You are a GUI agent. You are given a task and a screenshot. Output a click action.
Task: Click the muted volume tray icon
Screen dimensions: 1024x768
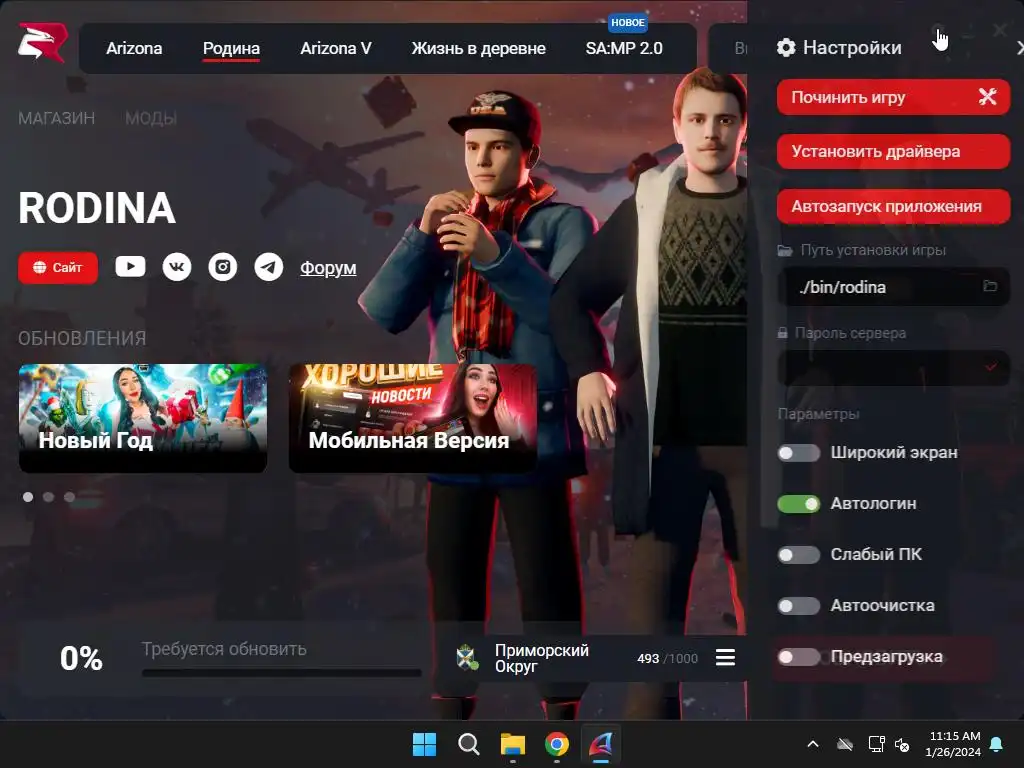click(x=902, y=744)
